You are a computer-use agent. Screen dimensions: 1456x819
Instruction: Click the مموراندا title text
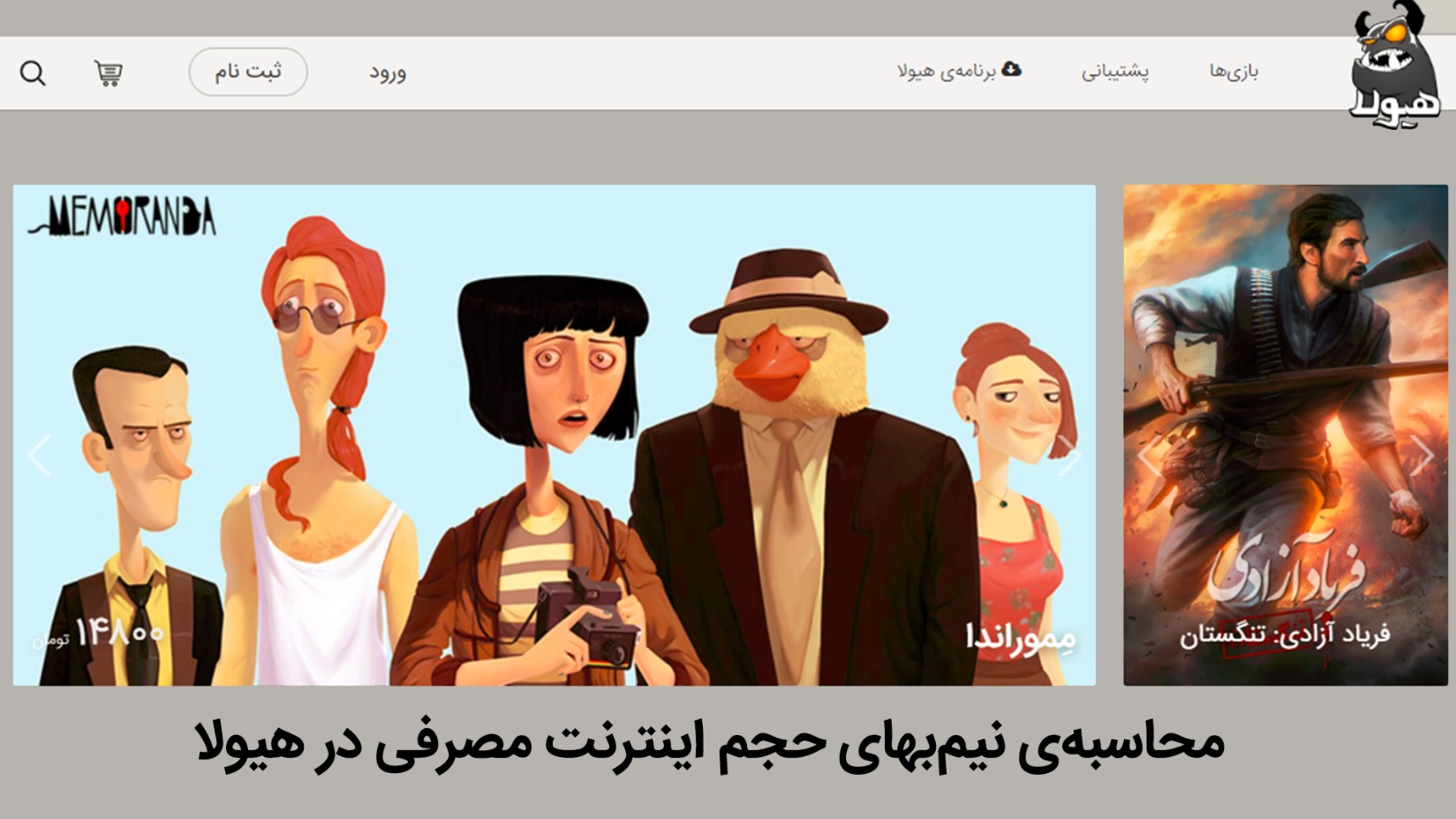click(x=1021, y=637)
